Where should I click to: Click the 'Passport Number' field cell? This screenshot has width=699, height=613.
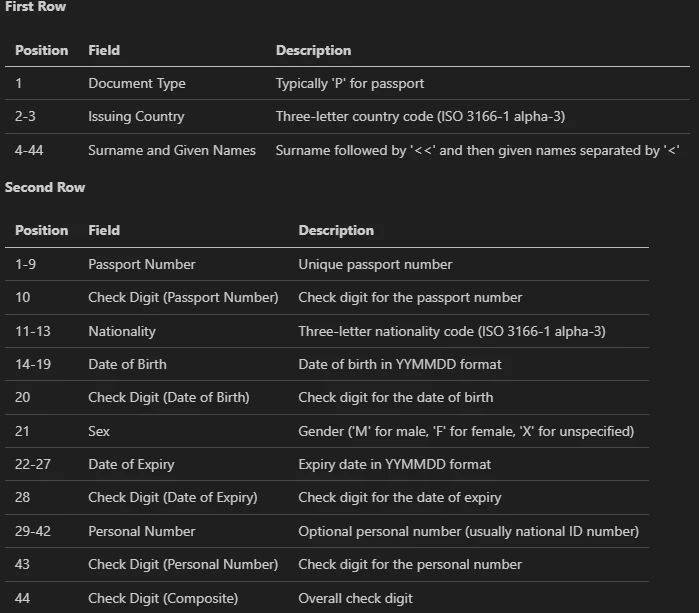142,264
